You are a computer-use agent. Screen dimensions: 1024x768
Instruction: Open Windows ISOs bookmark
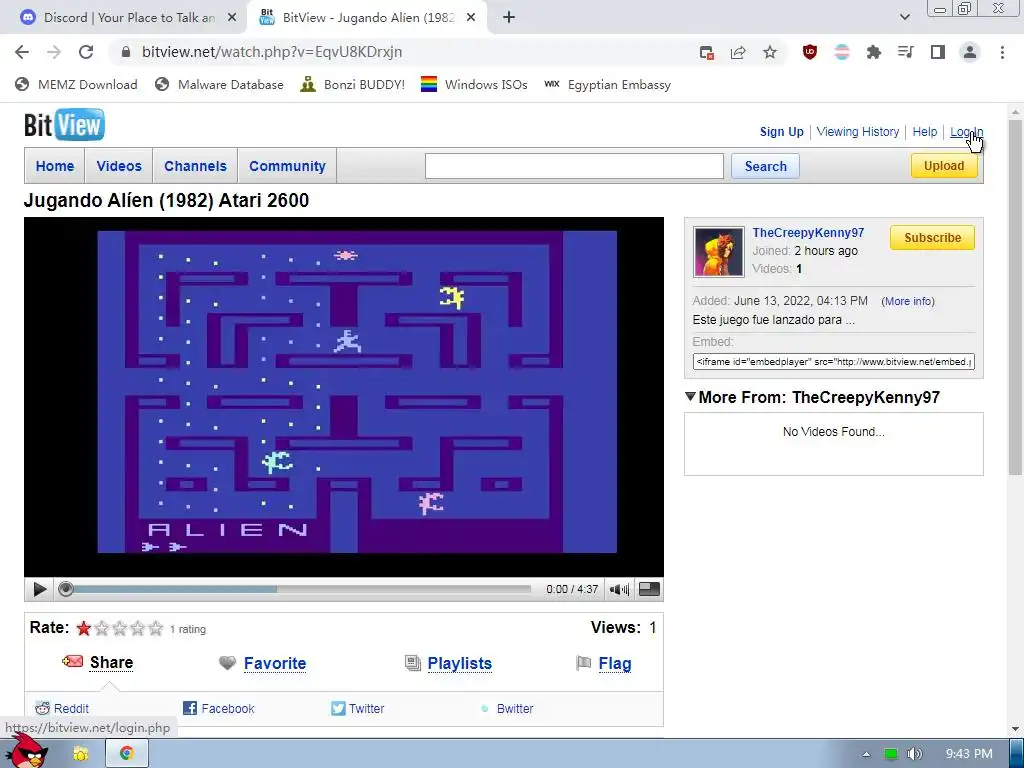click(474, 85)
